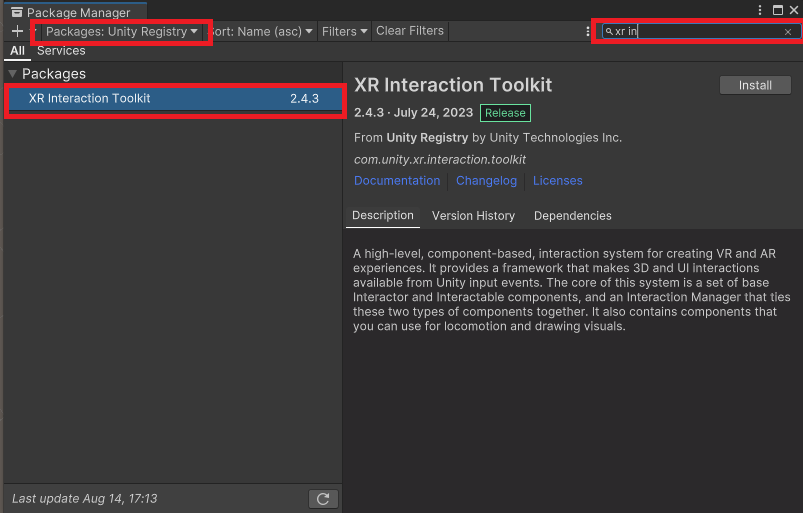Image resolution: width=803 pixels, height=513 pixels.
Task: Click the 'From Unity Registry by Unity Technologies Inc.' text
Action: click(488, 138)
